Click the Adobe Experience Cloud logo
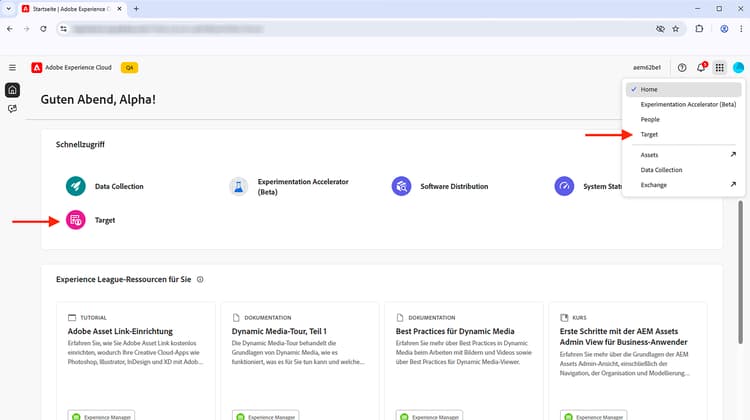Screen dimensions: 750x420 point(36,67)
